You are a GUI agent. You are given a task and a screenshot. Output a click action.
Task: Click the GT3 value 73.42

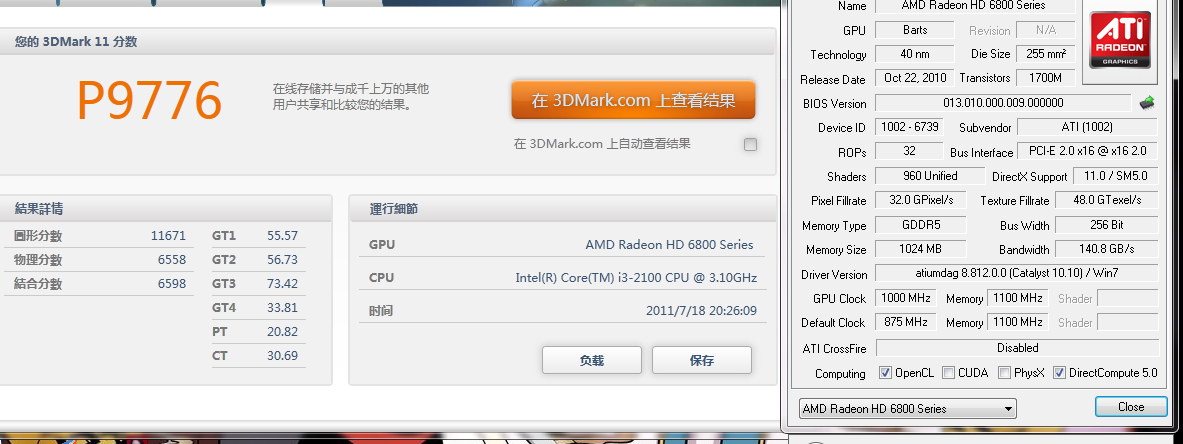(x=282, y=284)
